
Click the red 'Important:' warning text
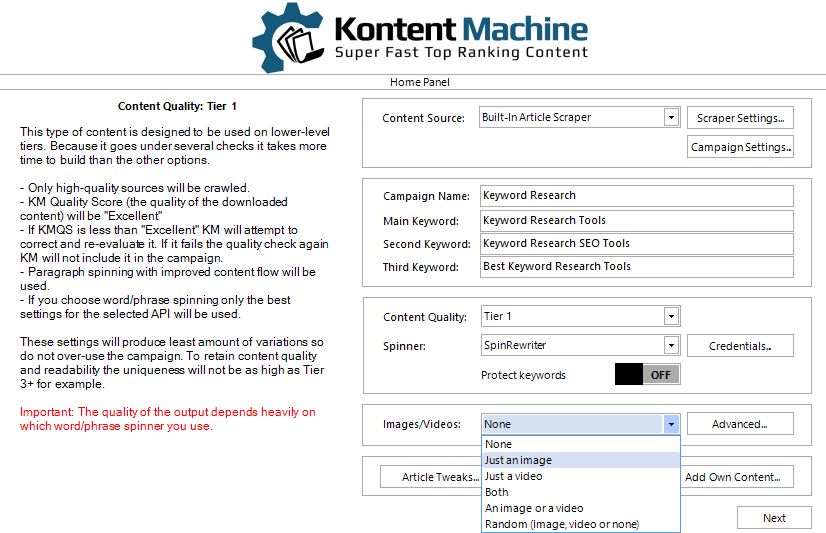[x=168, y=419]
